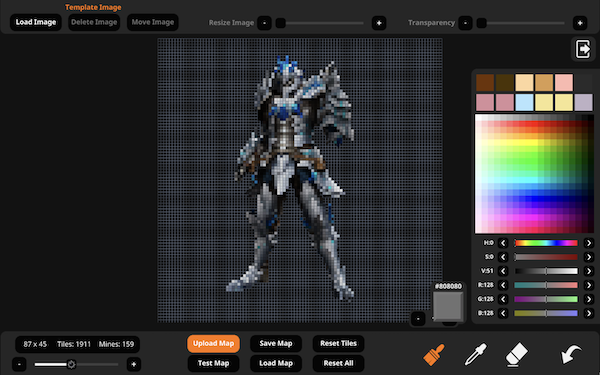Select the paintbrush tool
Viewport: 600px width, 375px height.
point(434,354)
